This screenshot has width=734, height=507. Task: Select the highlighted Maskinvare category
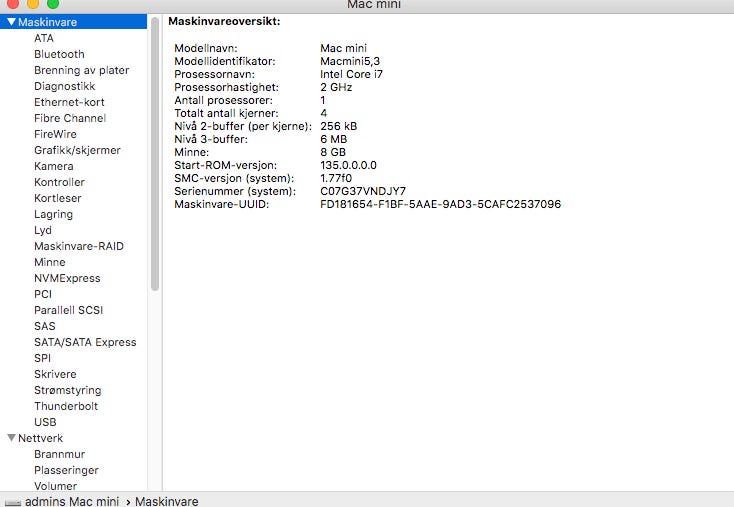pos(73,22)
